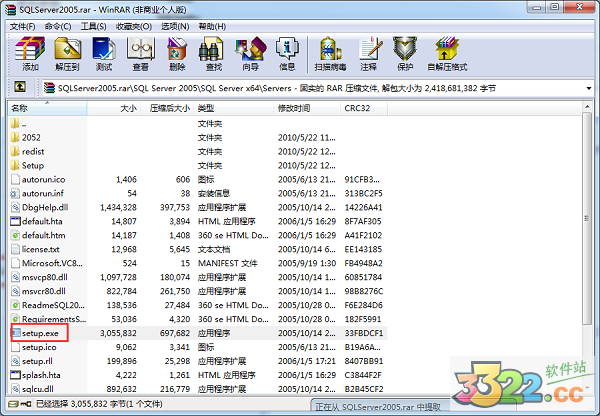
Task: Click the Delete (删除) toolbar icon
Action: [x=177, y=49]
